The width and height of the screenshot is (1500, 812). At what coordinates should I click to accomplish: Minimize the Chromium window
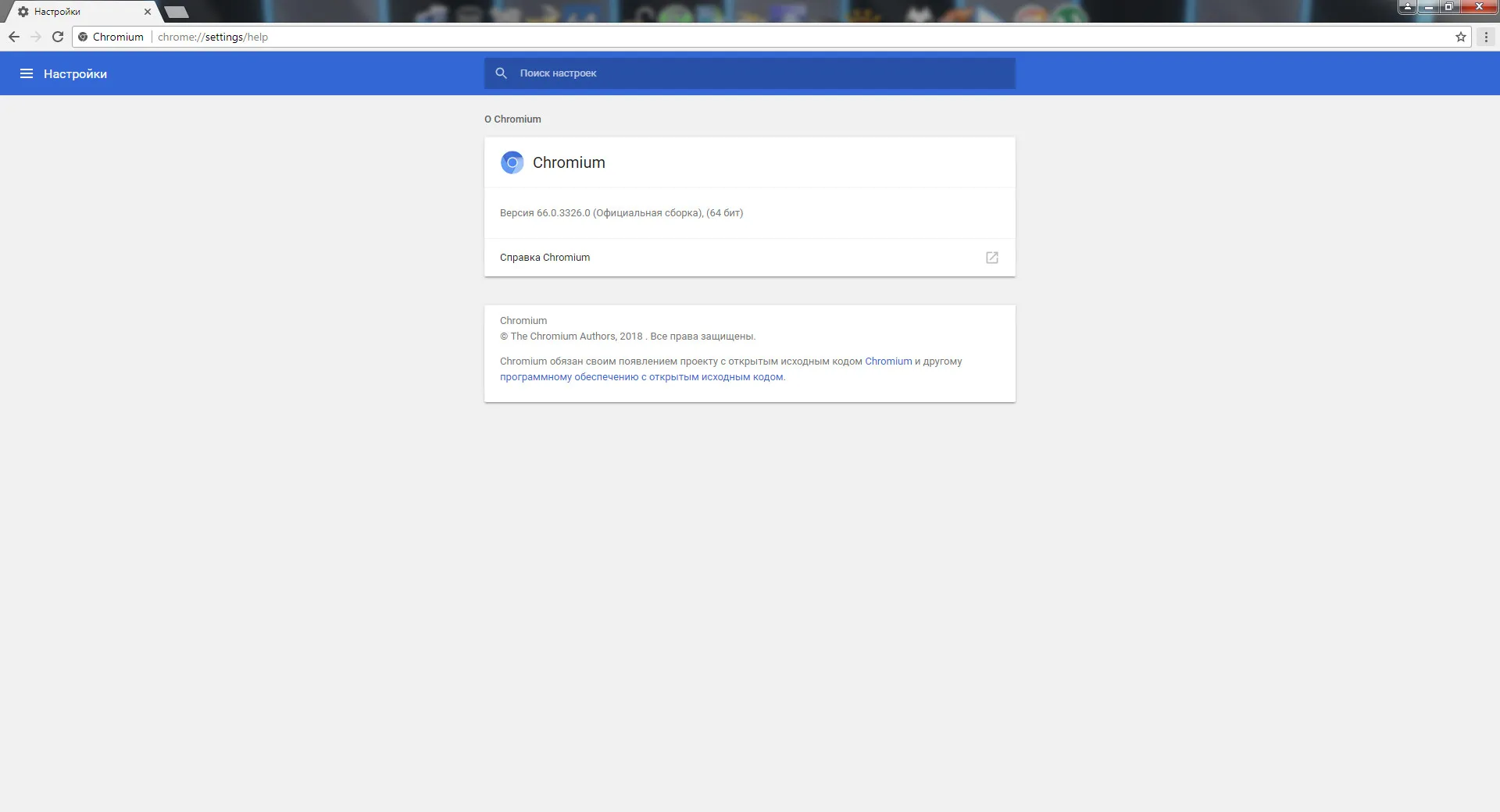tap(1429, 7)
